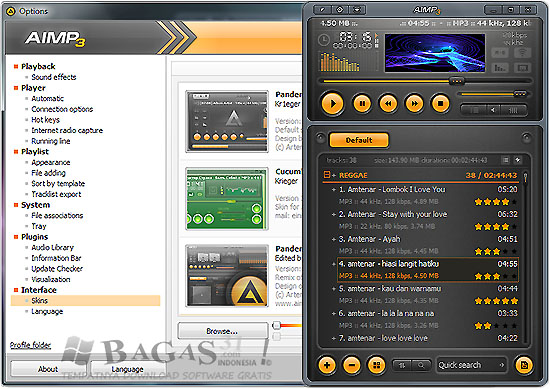Select the third Pandemic edited skin thumbnail
Image resolution: width=550 pixels, height=389 pixels.
[227, 276]
